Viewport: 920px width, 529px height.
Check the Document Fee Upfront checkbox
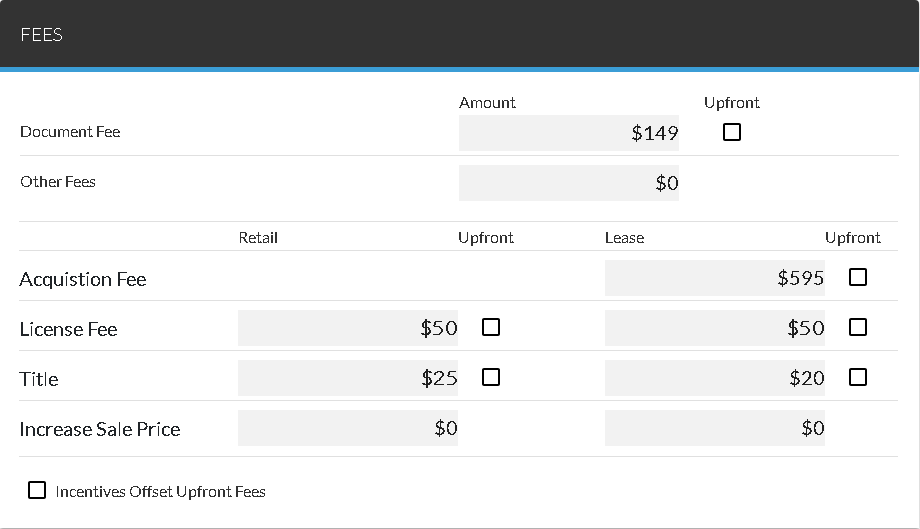[732, 132]
